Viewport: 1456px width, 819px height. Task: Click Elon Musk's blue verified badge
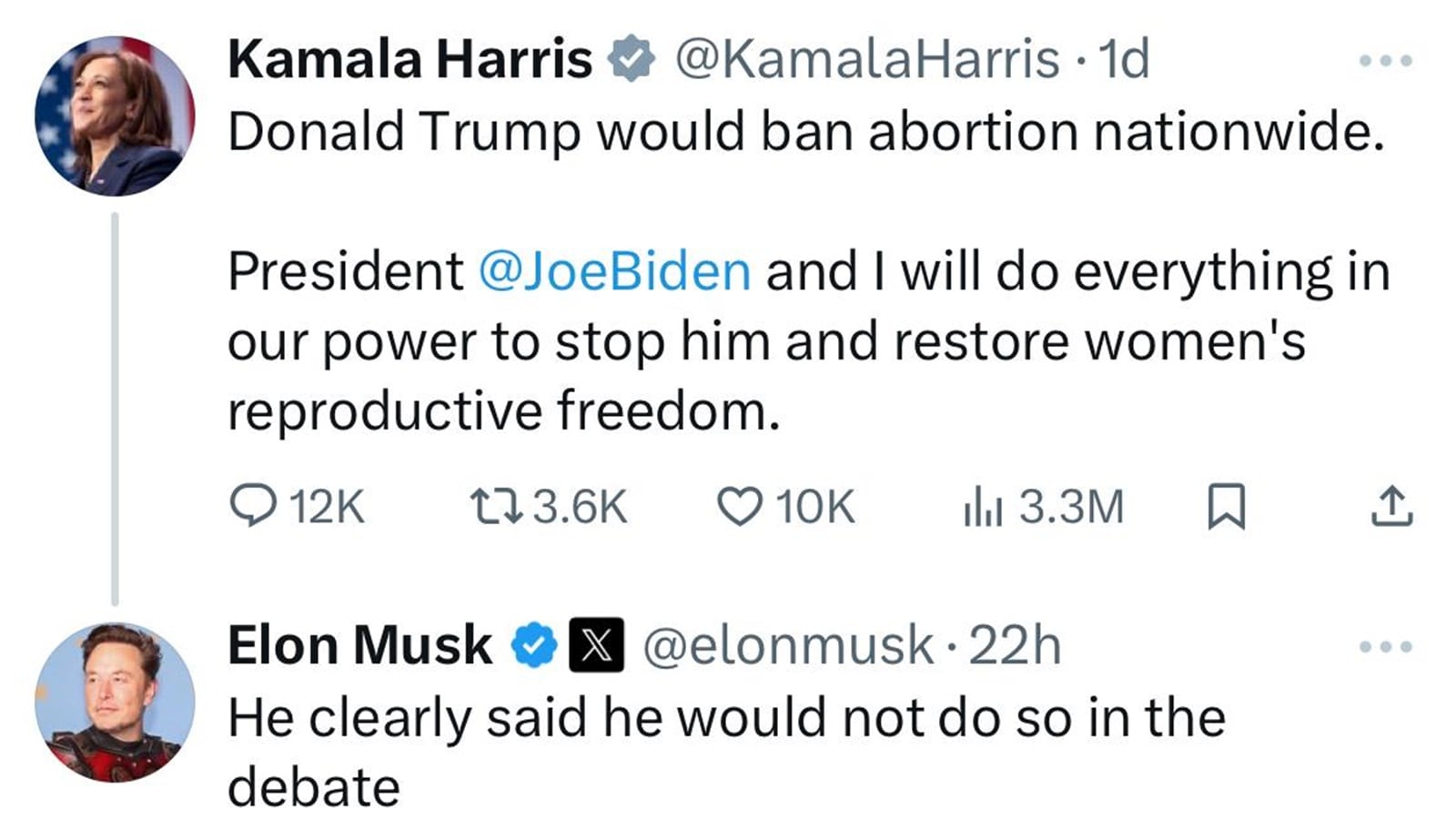(x=533, y=645)
